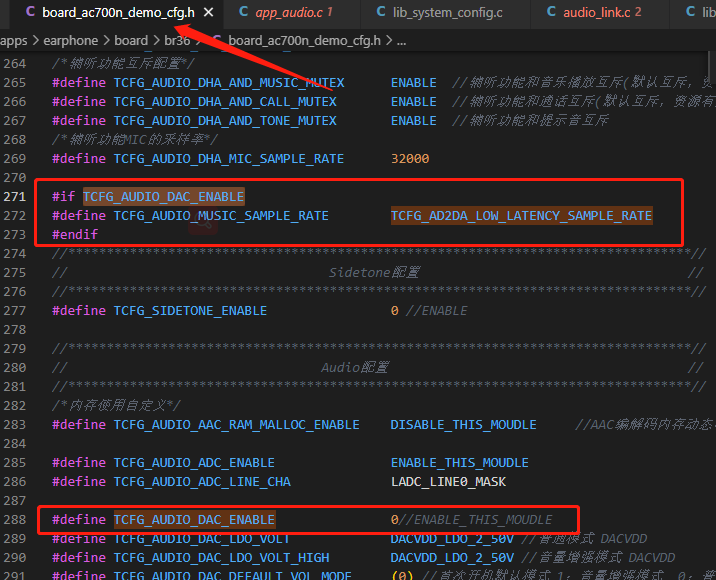This screenshot has width=716, height=580.
Task: Switch to the audio_link.c tab
Action: coord(602,13)
